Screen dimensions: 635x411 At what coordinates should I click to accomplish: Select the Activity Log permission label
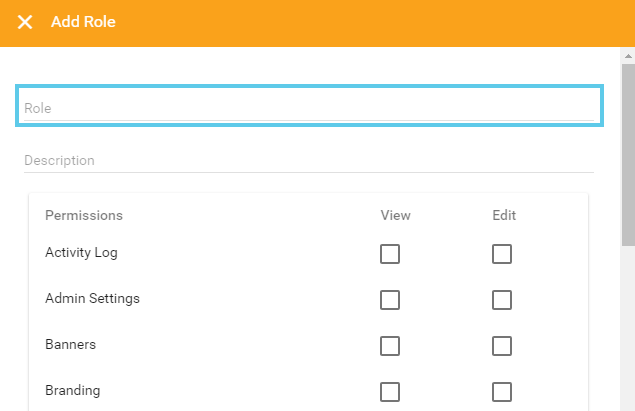tap(81, 253)
